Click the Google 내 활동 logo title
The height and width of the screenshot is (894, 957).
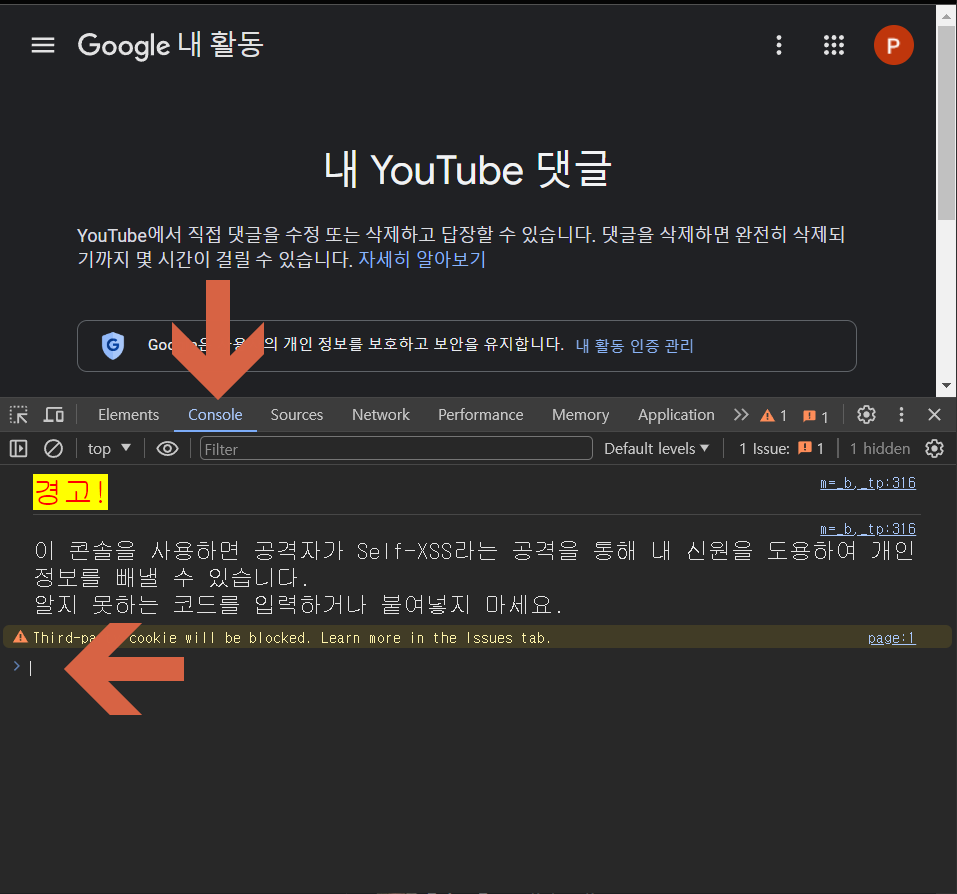(x=170, y=45)
